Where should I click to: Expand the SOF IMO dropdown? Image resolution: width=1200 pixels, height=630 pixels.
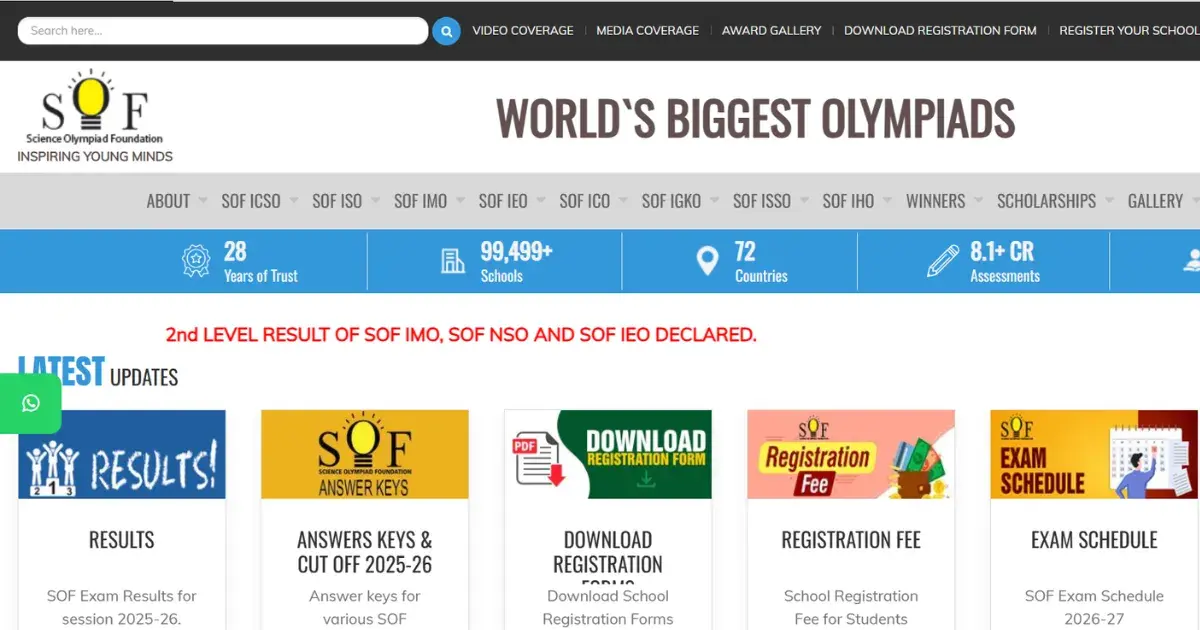[x=421, y=200]
